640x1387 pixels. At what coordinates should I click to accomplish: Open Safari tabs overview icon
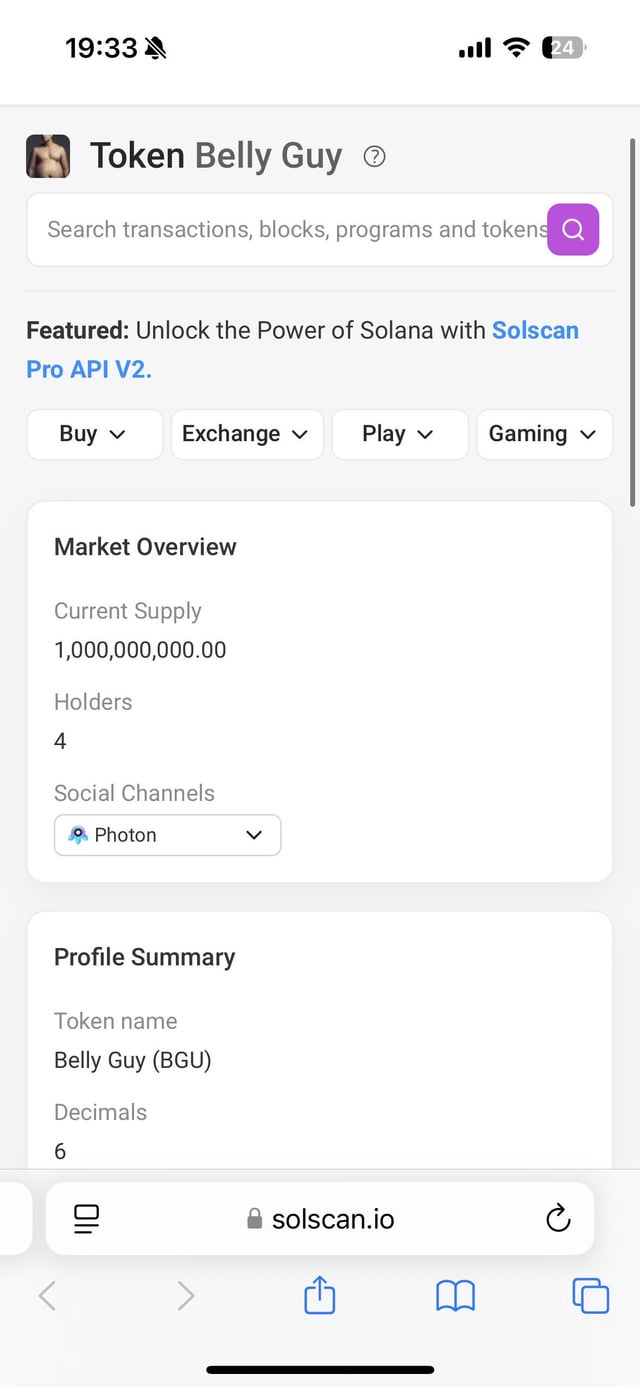pos(590,1296)
